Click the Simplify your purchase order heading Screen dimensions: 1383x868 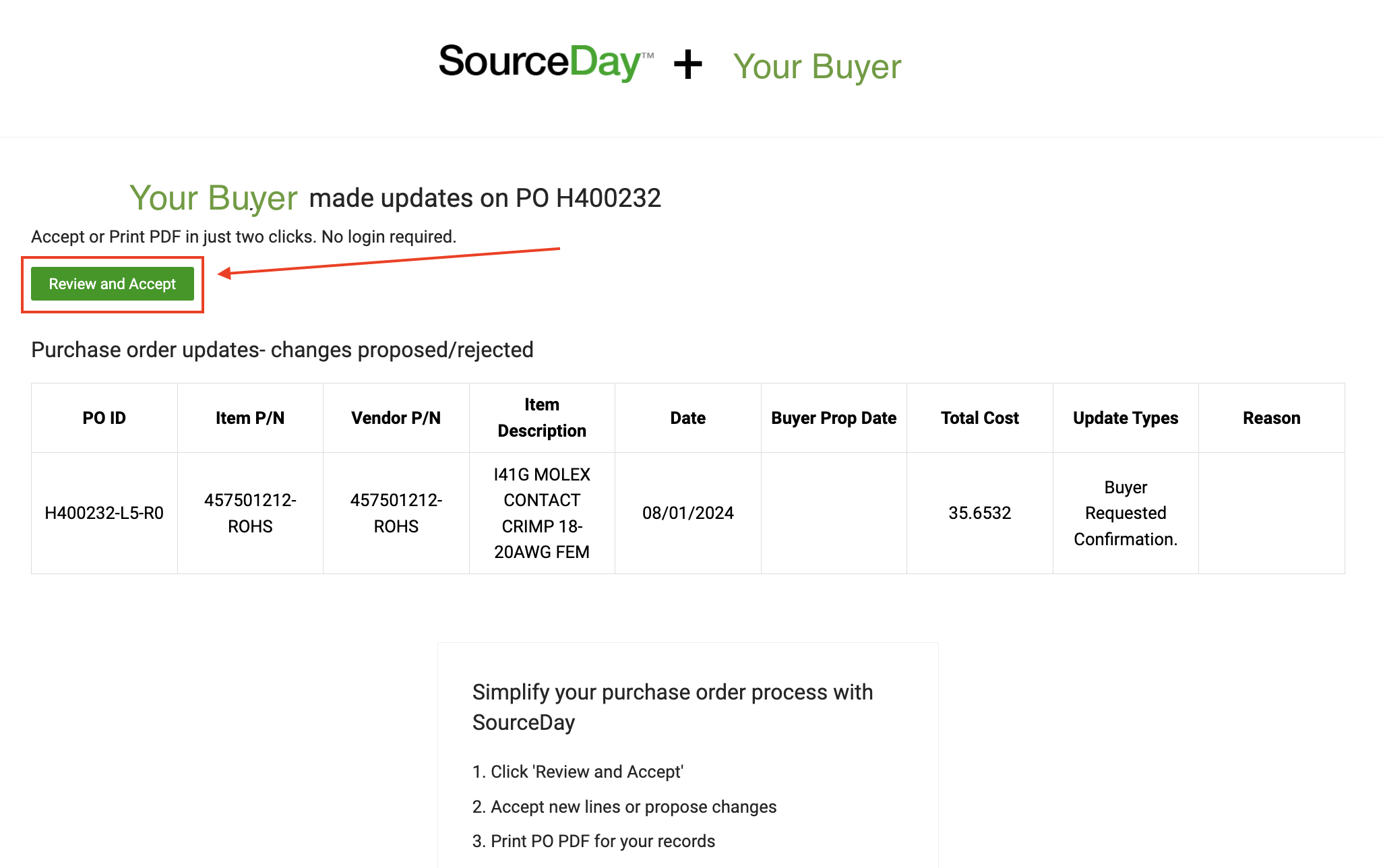[x=673, y=707]
